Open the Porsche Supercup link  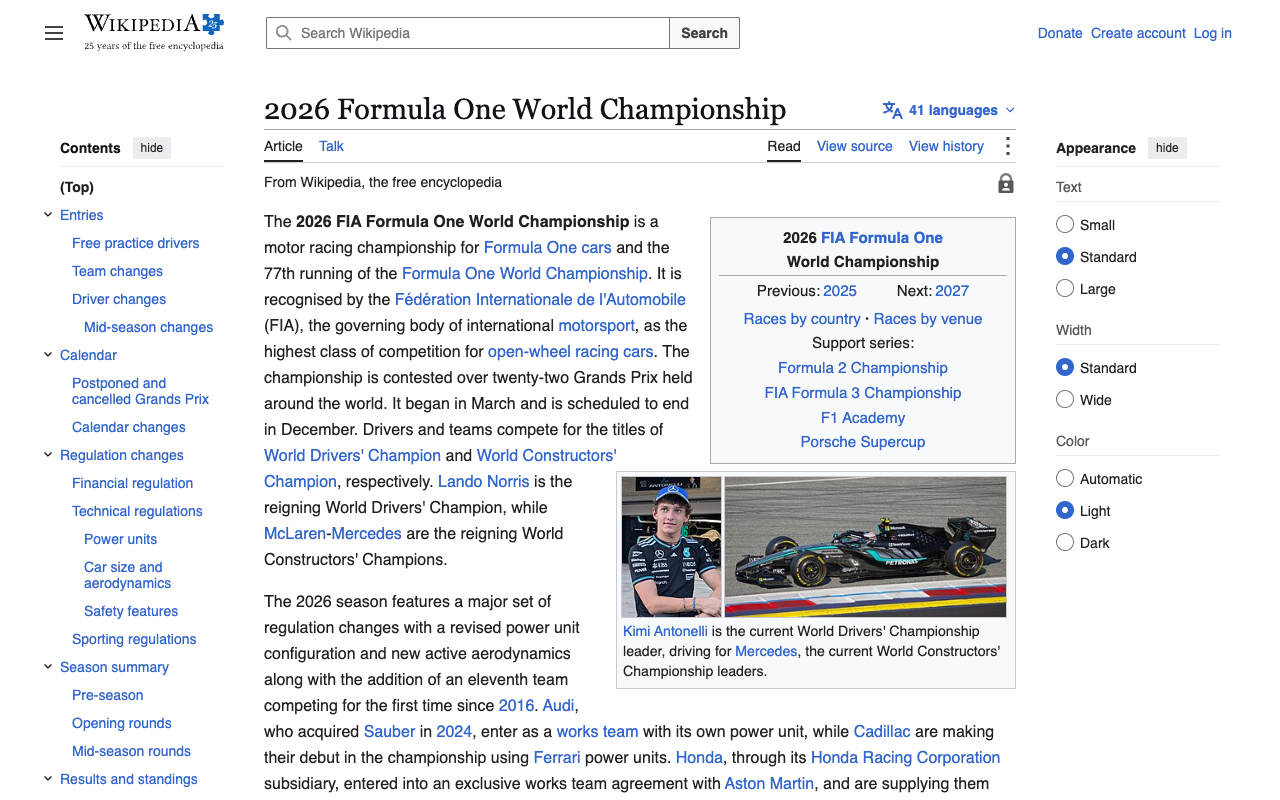click(863, 442)
